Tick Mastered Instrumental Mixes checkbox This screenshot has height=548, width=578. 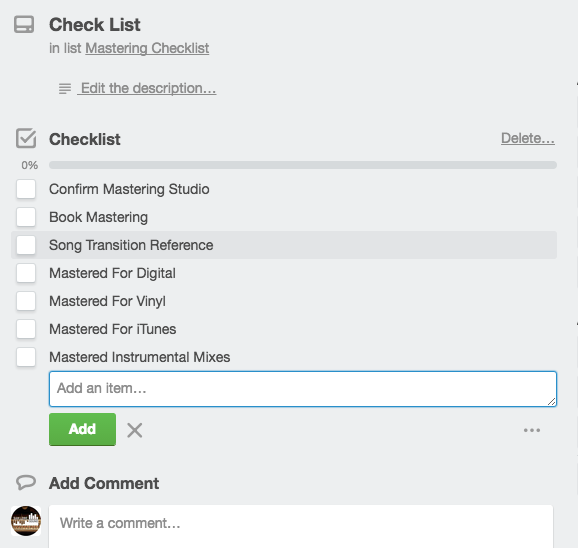click(x=26, y=357)
